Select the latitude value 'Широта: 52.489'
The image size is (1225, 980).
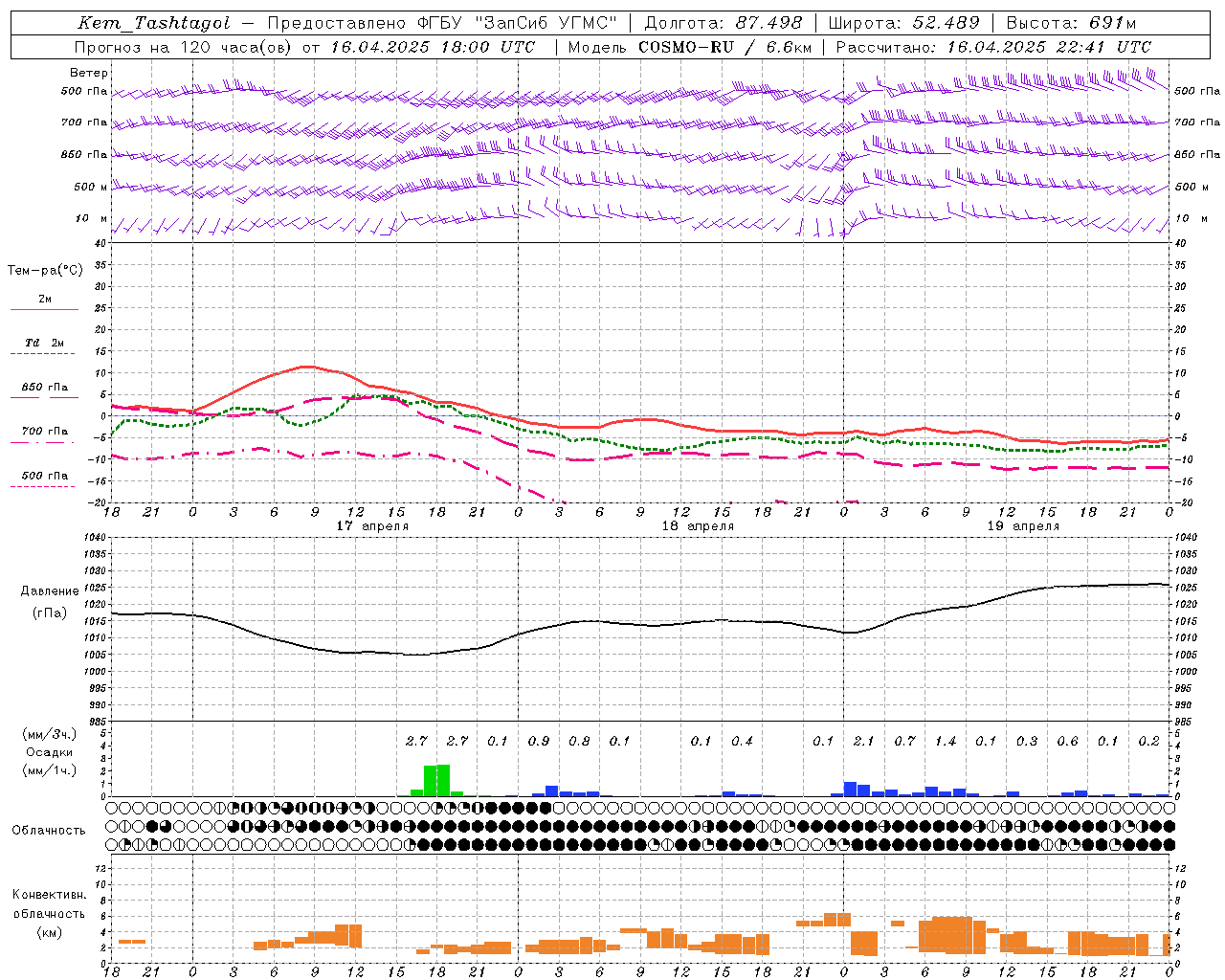[903, 23]
